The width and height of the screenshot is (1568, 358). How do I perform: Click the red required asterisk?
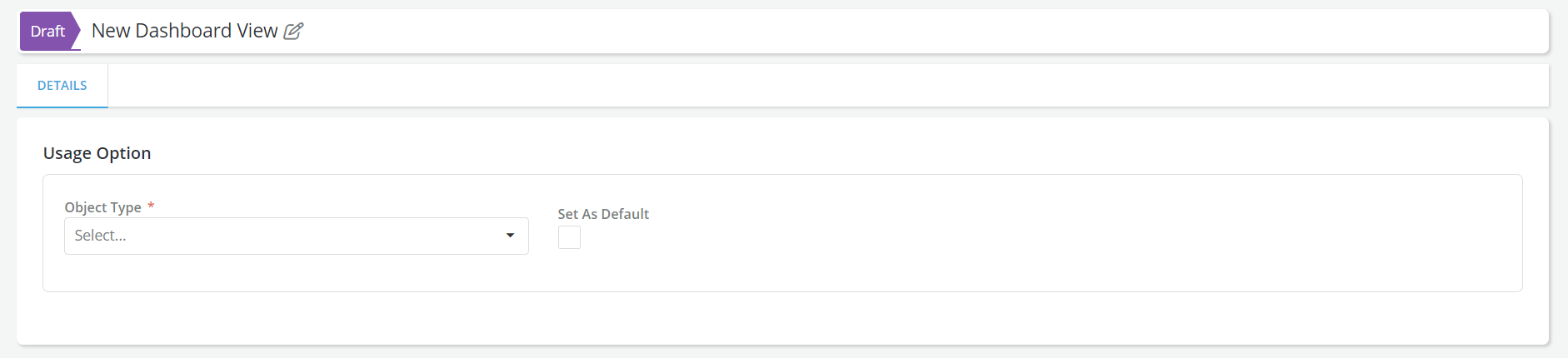coord(151,206)
